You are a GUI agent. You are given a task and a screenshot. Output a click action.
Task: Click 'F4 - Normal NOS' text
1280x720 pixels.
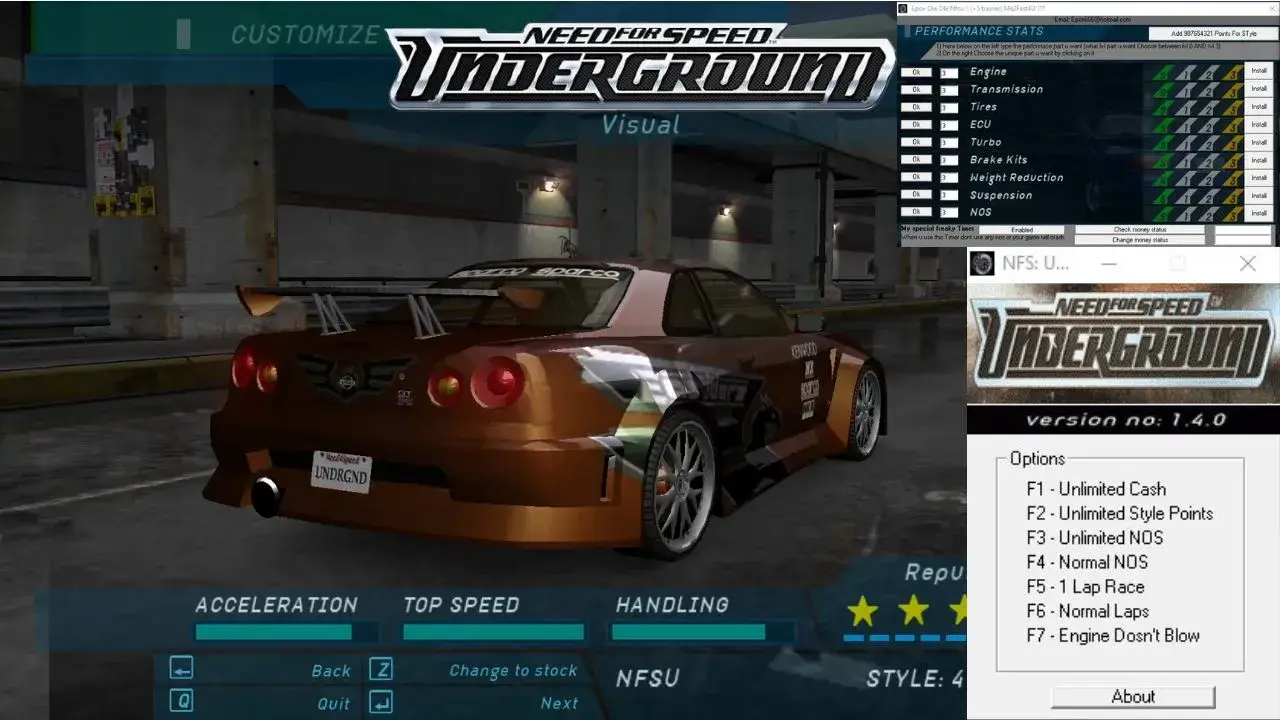click(1087, 562)
